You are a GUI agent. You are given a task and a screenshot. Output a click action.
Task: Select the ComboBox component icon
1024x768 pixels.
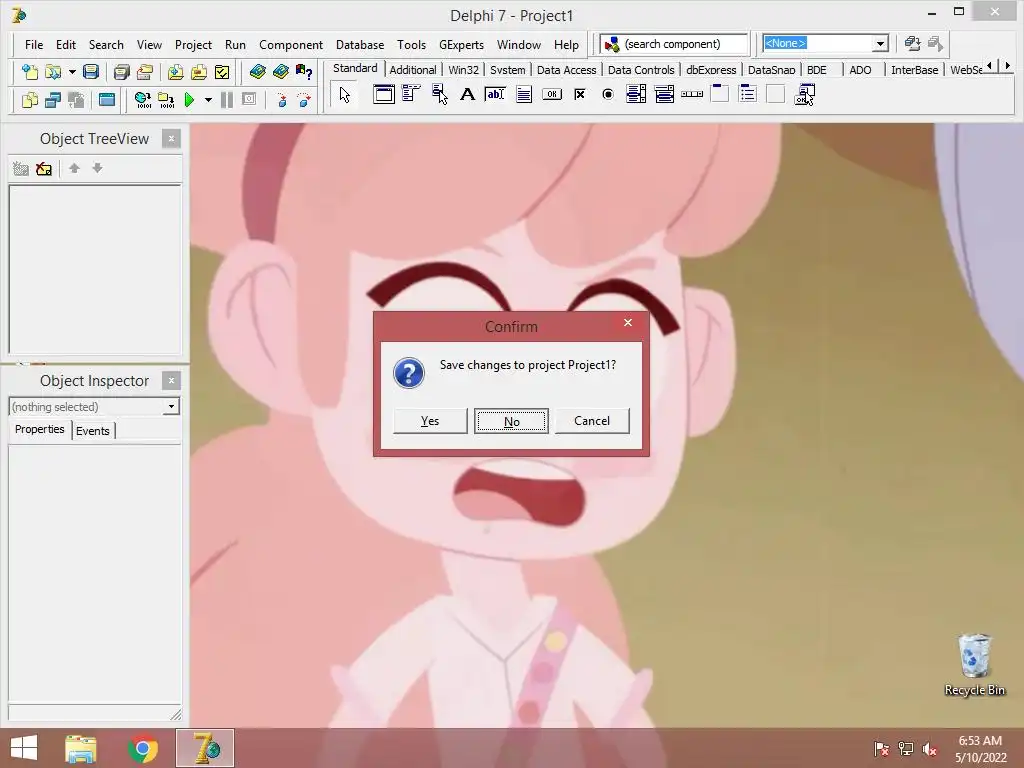click(664, 95)
